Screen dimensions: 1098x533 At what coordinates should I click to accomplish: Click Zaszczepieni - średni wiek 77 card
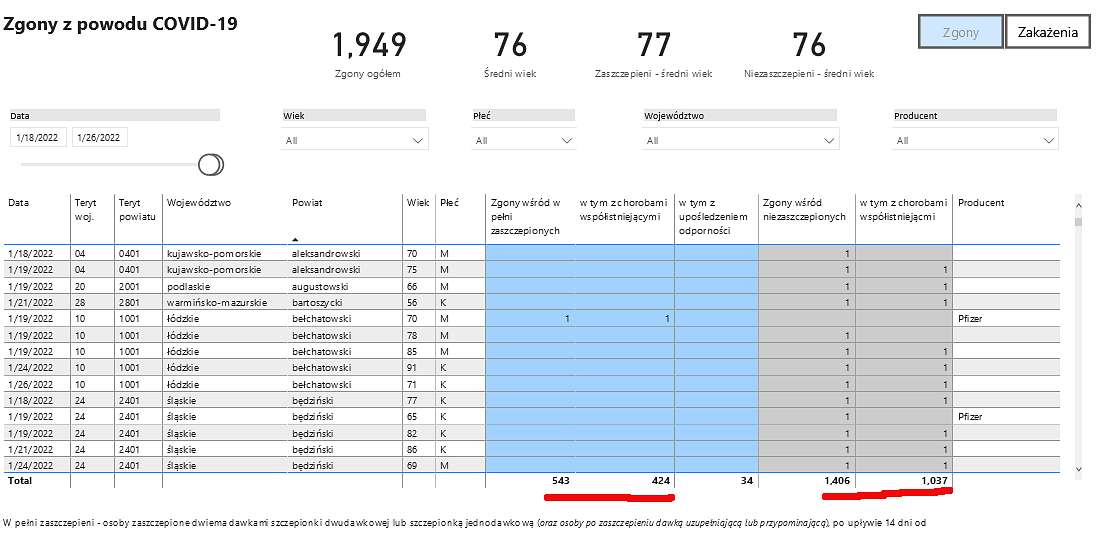coord(653,53)
